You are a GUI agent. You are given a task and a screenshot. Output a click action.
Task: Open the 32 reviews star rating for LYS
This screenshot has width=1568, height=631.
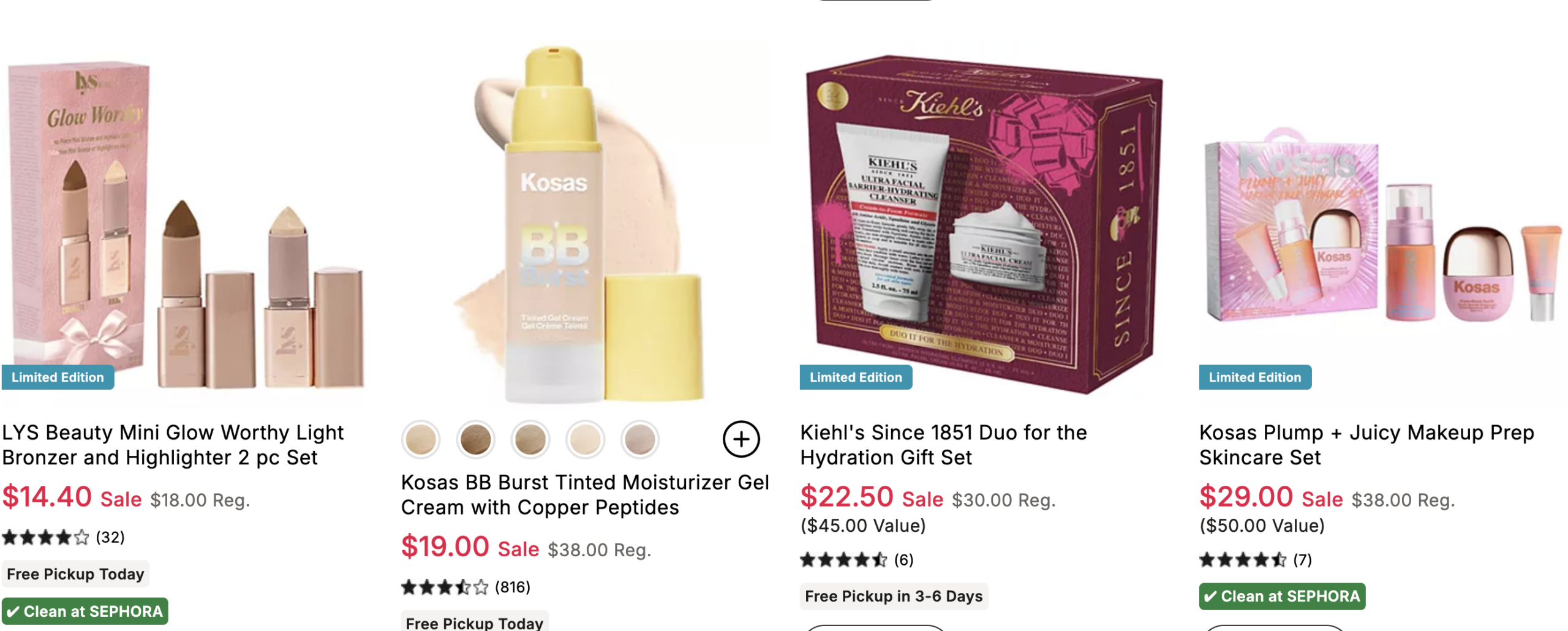point(63,537)
